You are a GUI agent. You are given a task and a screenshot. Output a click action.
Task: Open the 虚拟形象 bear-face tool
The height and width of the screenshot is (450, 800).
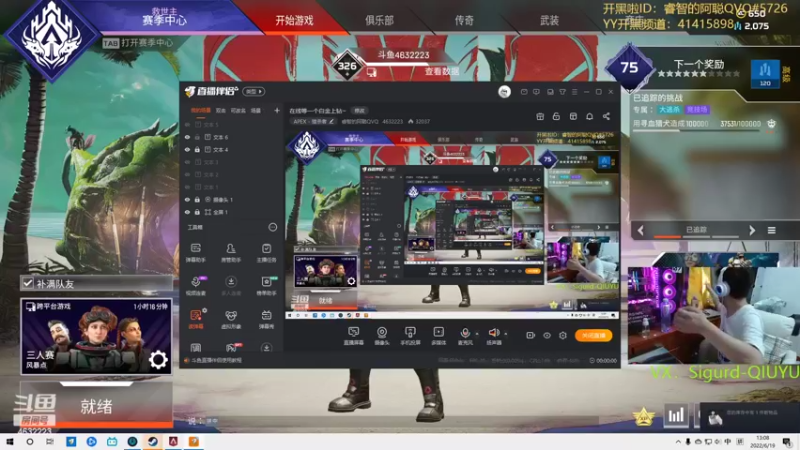pos(231,319)
